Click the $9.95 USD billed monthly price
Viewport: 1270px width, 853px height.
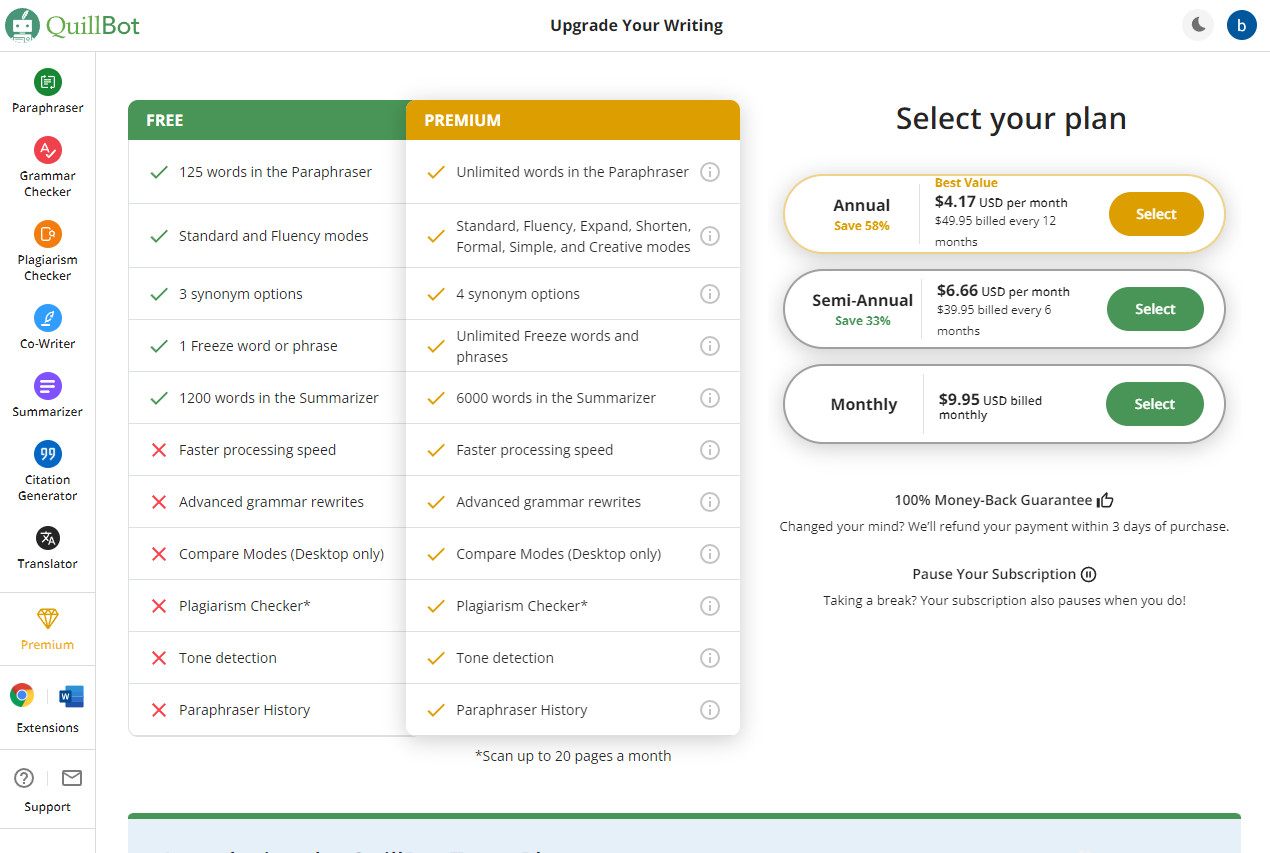coord(990,407)
